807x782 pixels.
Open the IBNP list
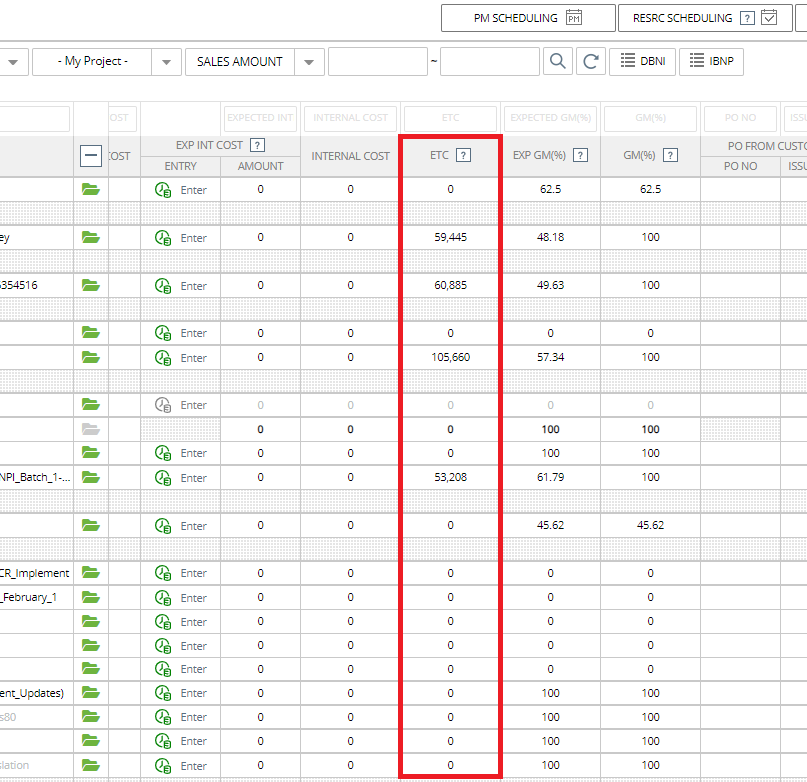[711, 61]
